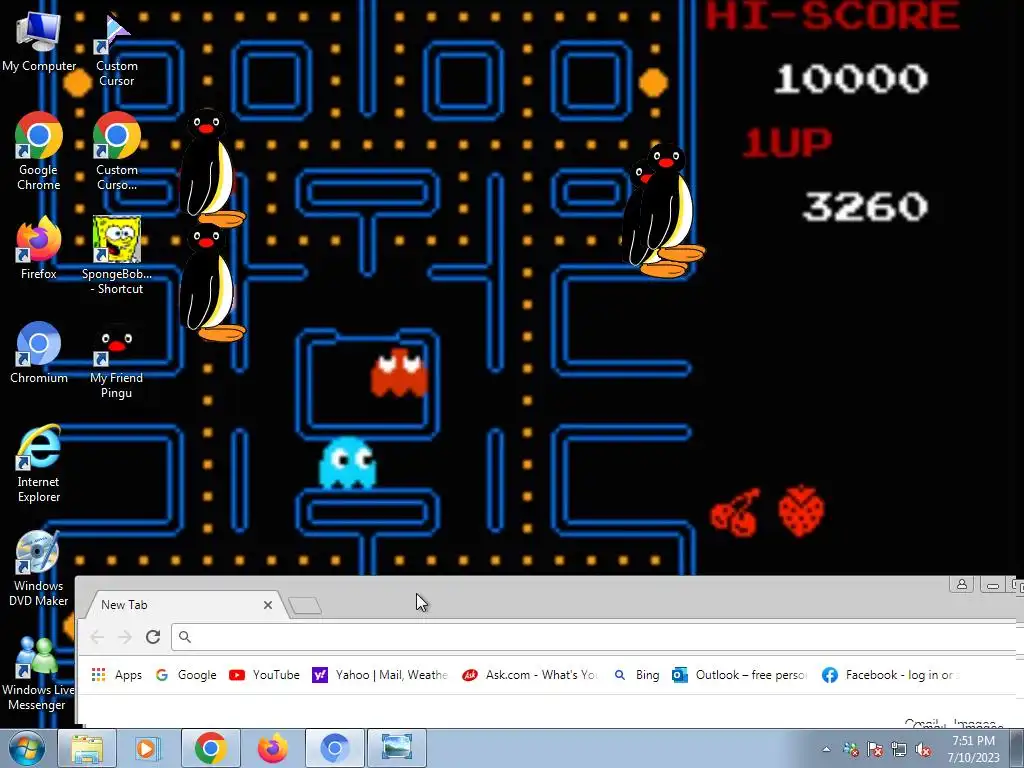
Task: Open SpongeBob Shortcut desktop icon
Action: pos(116,256)
